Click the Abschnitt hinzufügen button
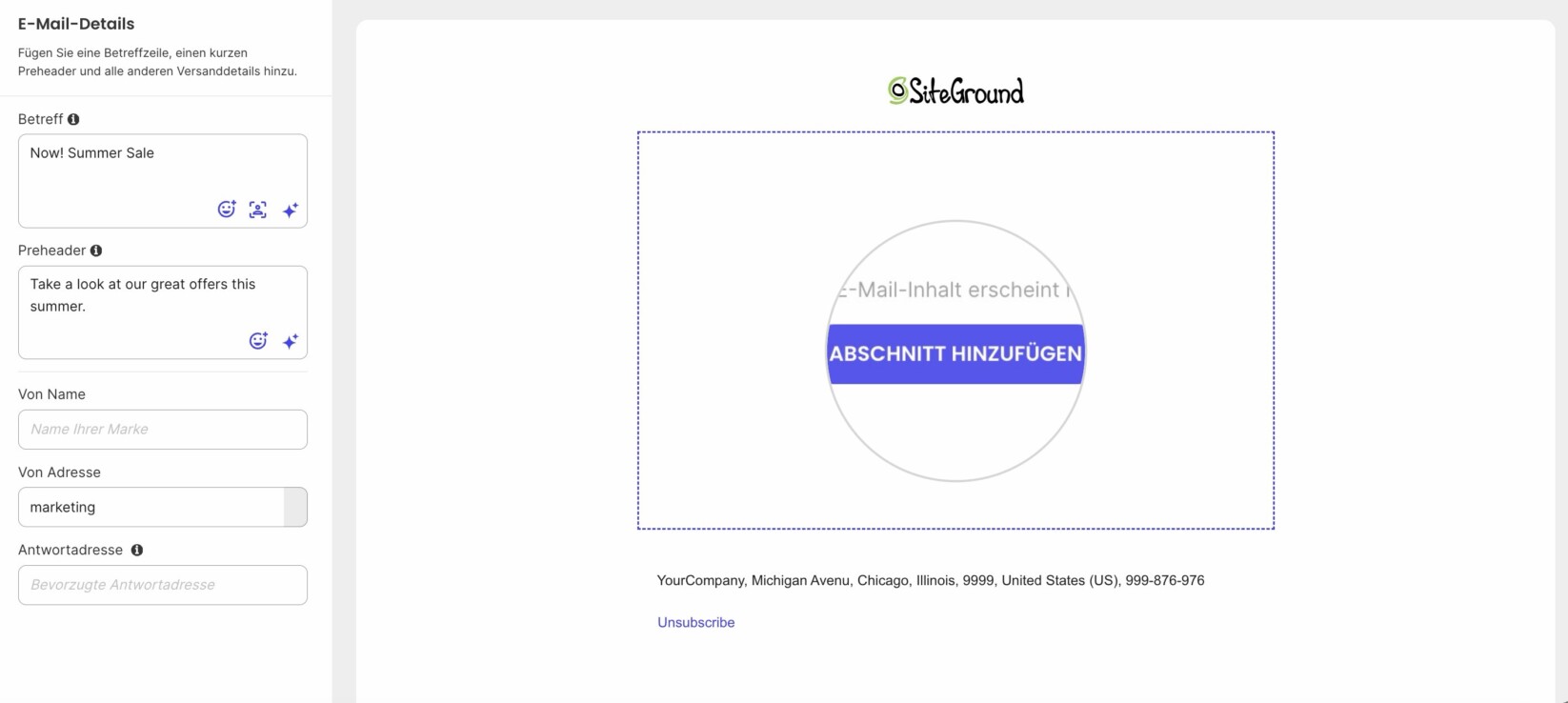Image resolution: width=1568 pixels, height=703 pixels. (955, 353)
